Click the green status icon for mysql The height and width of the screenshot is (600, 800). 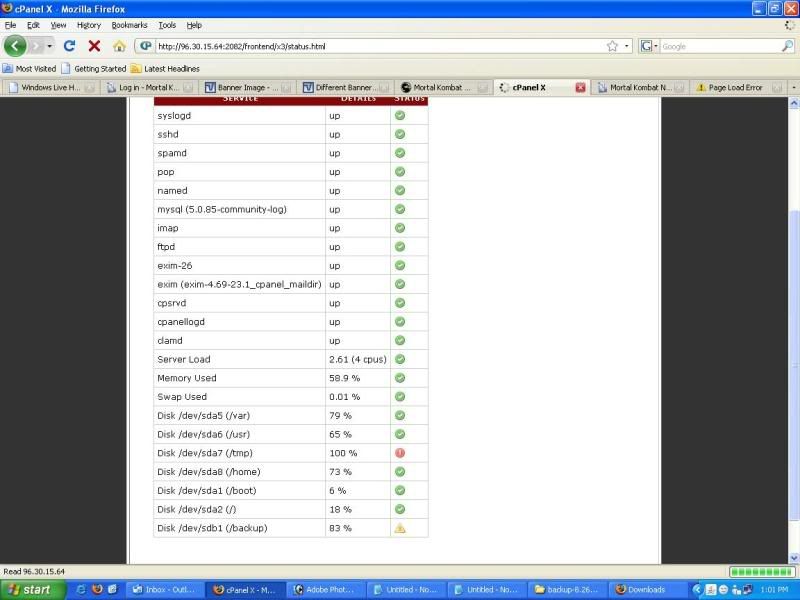point(400,209)
